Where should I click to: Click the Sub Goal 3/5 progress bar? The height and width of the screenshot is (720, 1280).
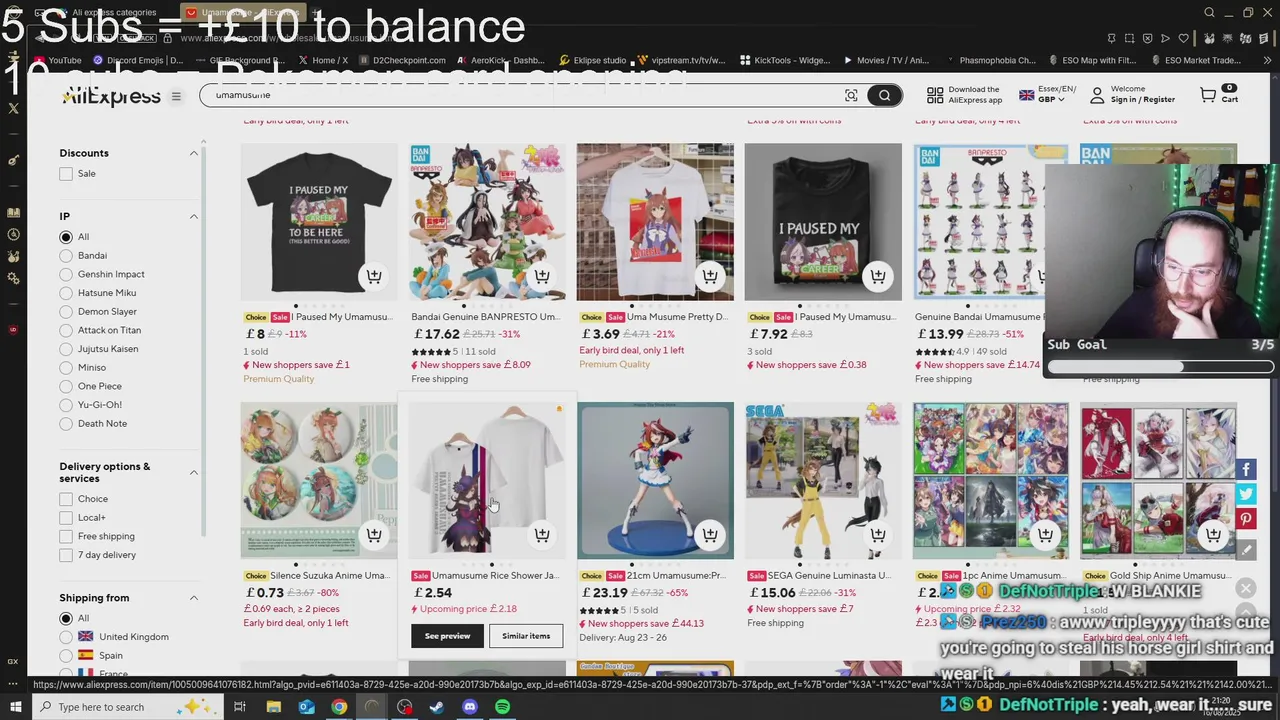pyautogui.click(x=1161, y=367)
